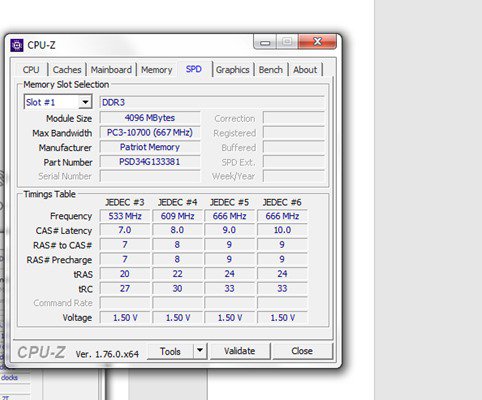The width and height of the screenshot is (482, 400).
Task: Click the 9.0 CAS# Latency cell
Action: tap(230, 230)
